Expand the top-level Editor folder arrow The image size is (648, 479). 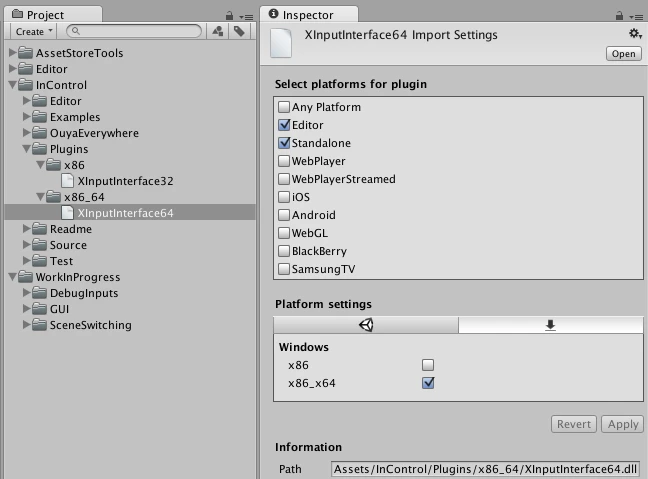click(x=12, y=68)
